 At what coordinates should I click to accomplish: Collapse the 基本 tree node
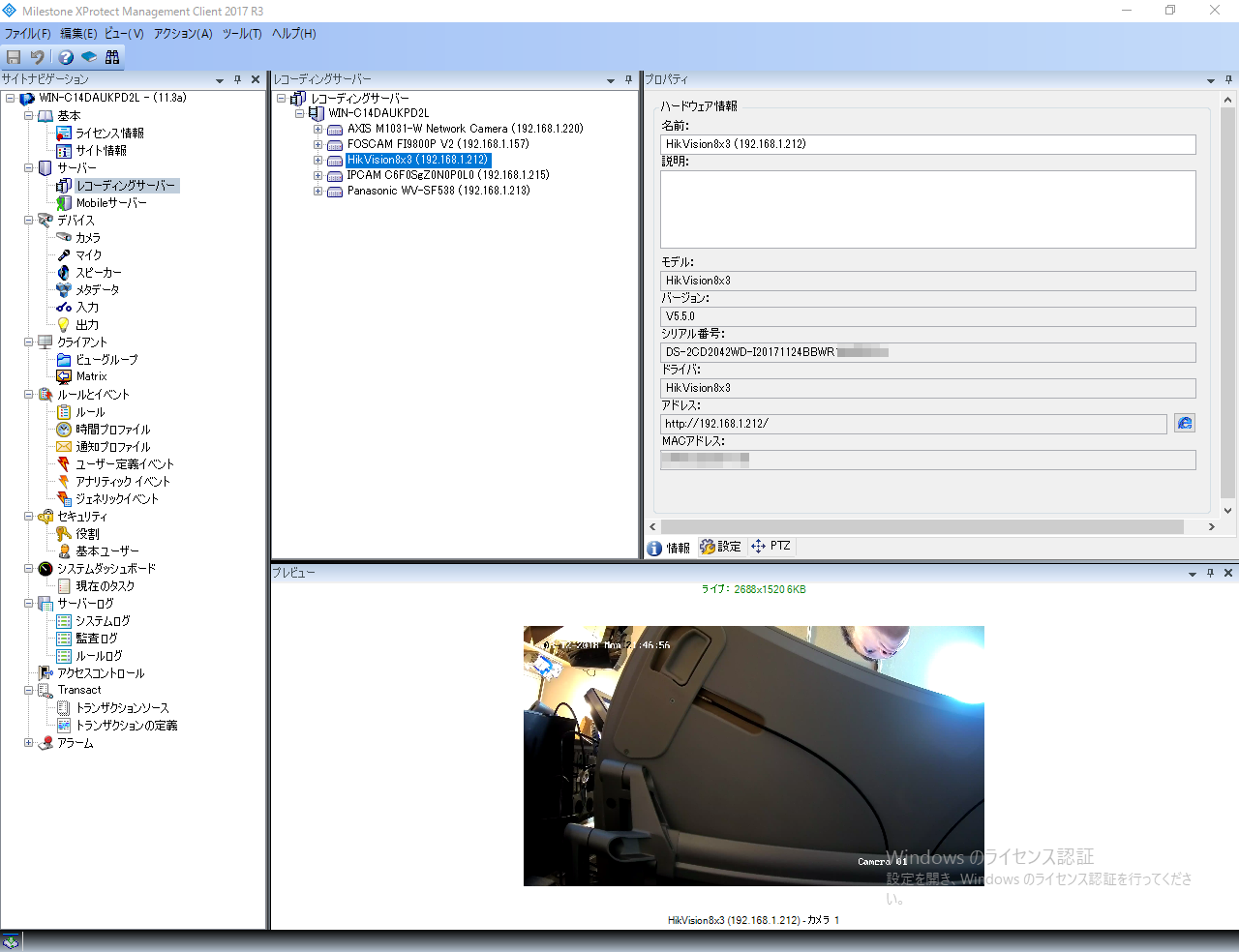click(29, 115)
